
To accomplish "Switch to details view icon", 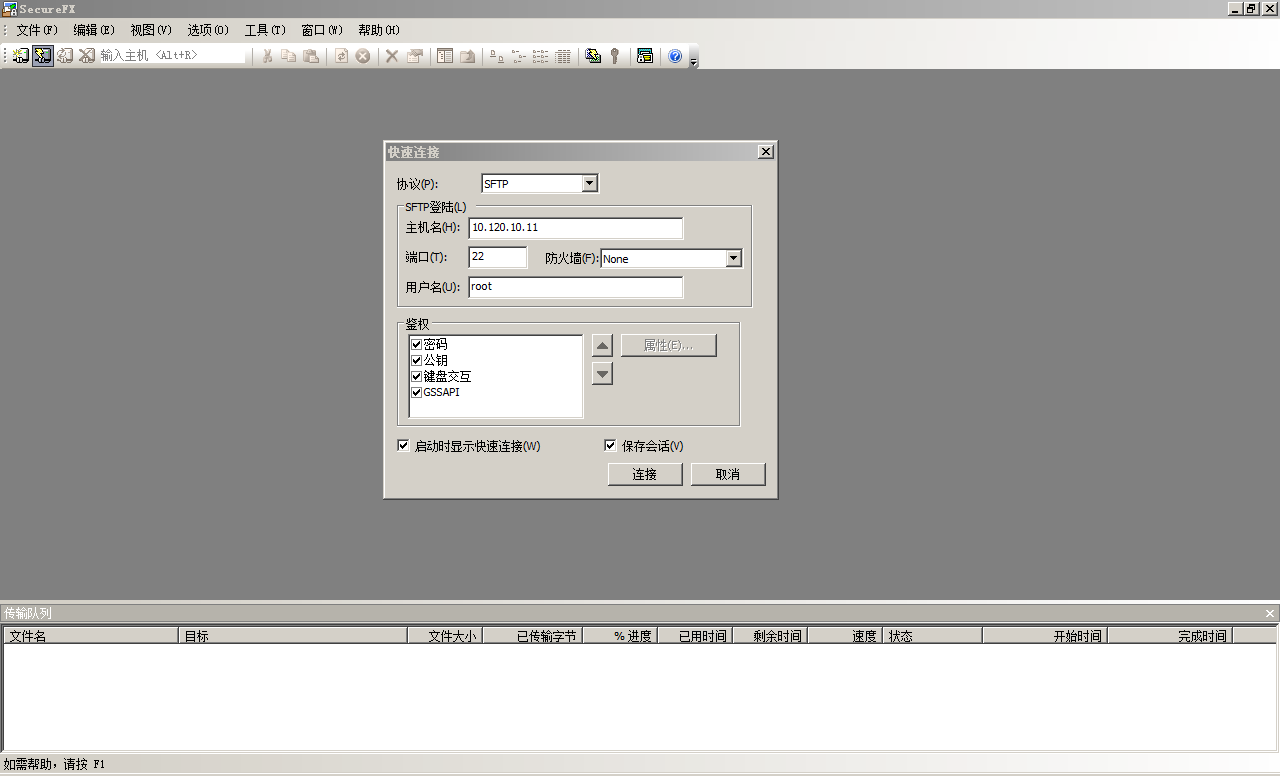I will (x=563, y=56).
